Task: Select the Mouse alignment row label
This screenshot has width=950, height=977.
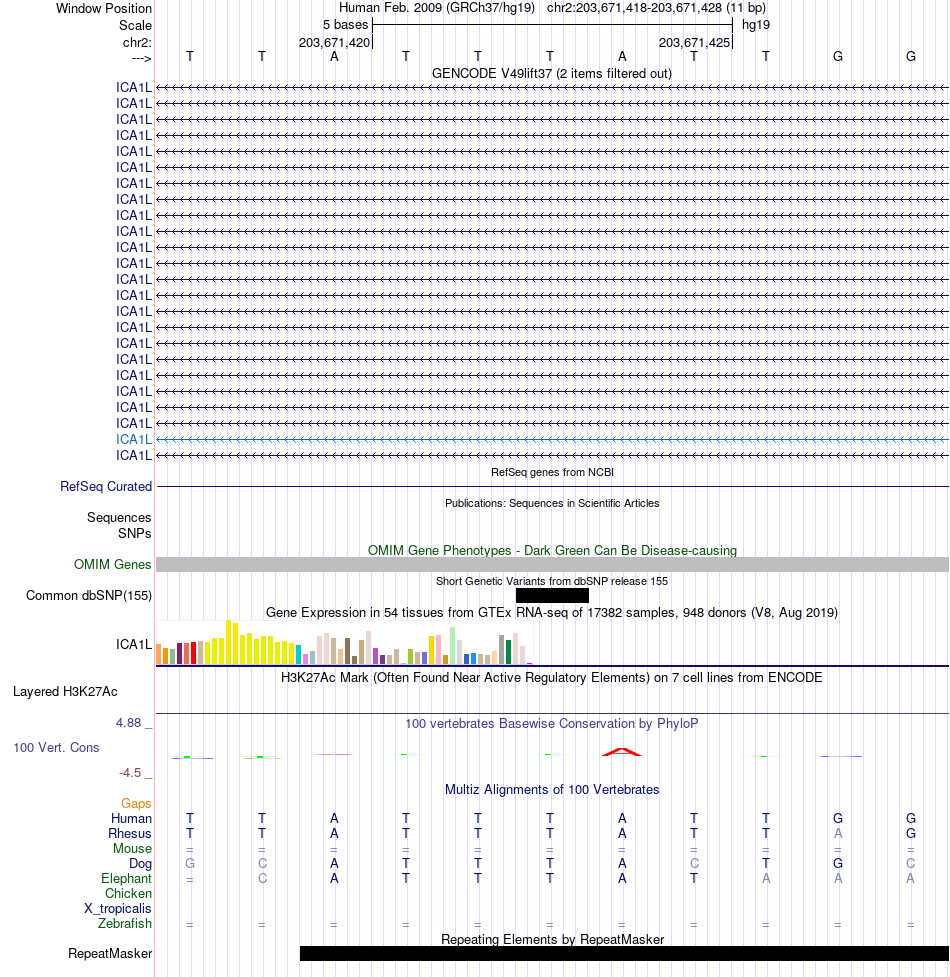Action: (x=132, y=849)
